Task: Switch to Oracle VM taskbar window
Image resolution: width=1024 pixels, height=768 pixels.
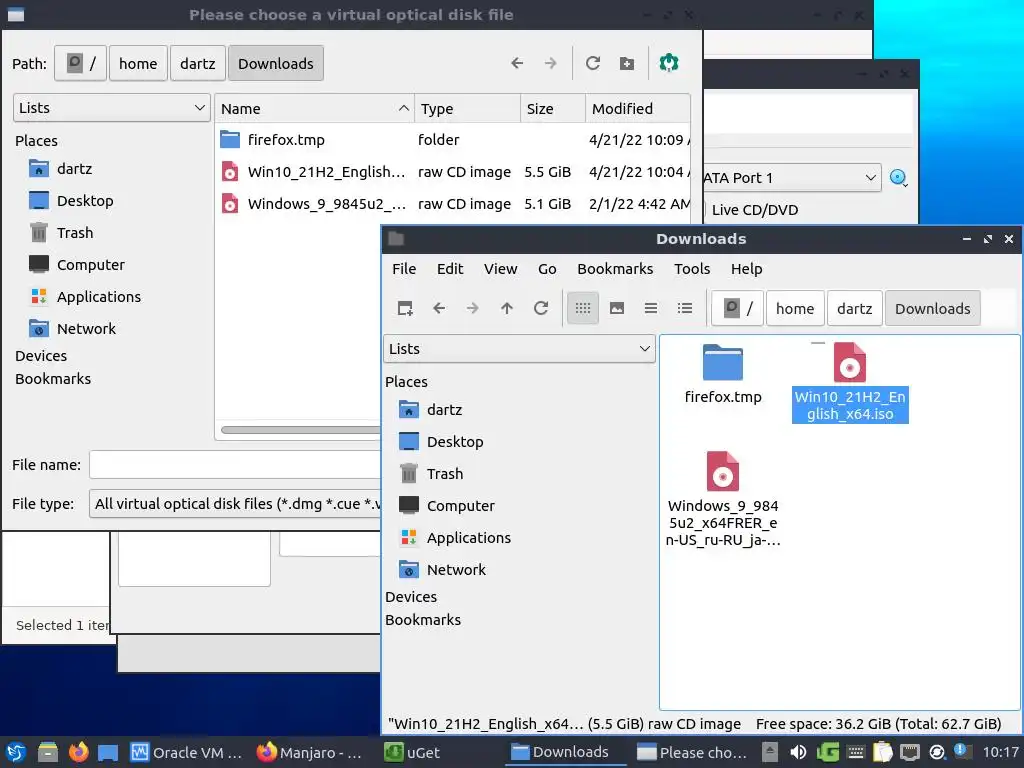Action: (186, 752)
